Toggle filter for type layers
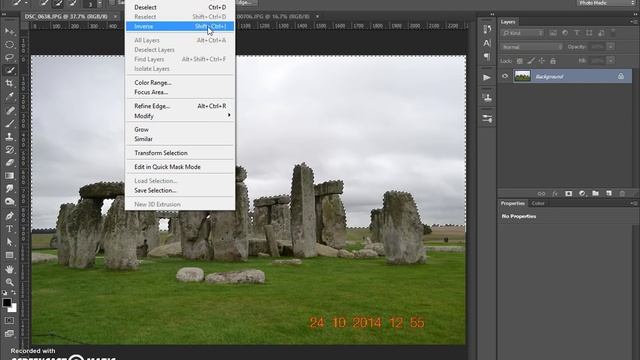Image resolution: width=640 pixels, height=360 pixels. tap(577, 33)
